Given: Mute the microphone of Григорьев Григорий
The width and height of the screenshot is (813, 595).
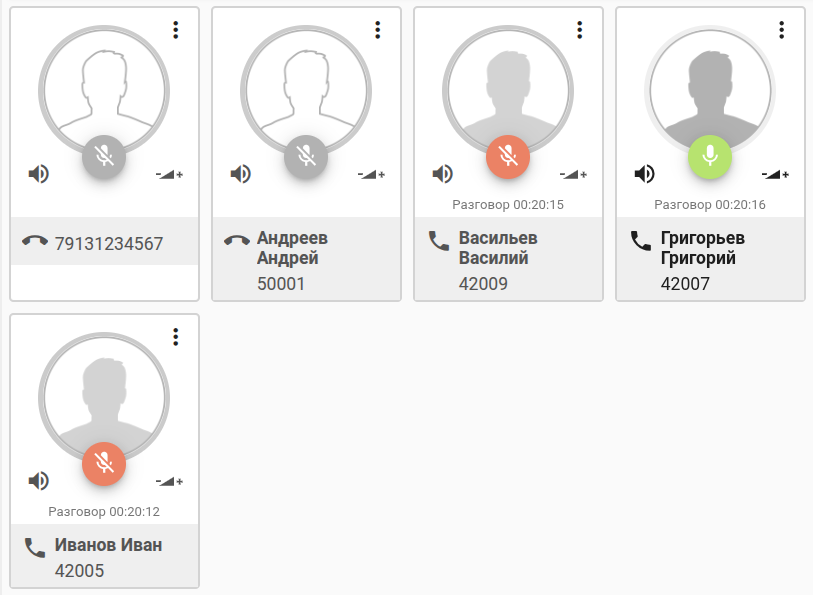Looking at the screenshot, I should 710,156.
